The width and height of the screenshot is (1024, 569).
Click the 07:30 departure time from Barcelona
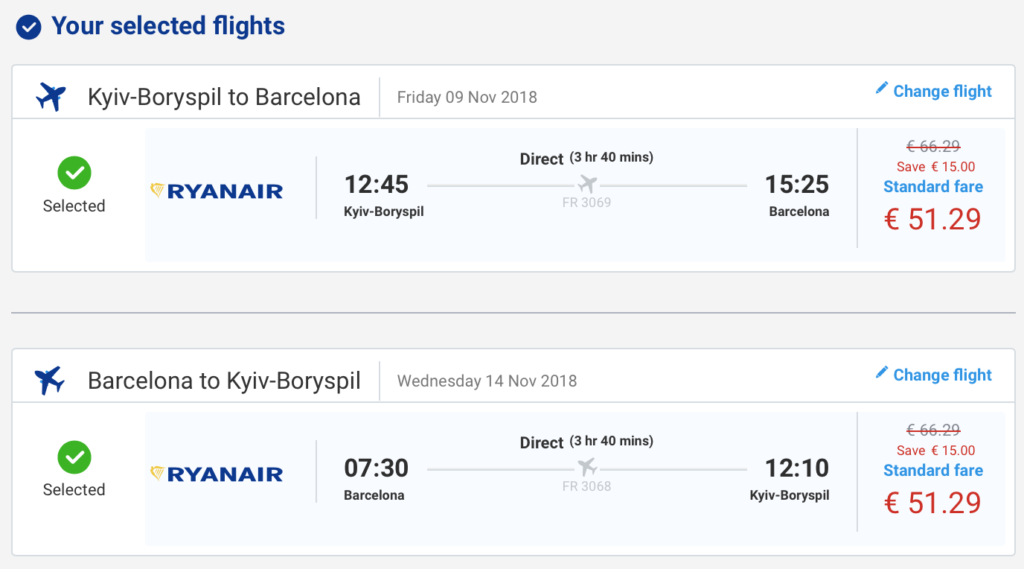(376, 468)
